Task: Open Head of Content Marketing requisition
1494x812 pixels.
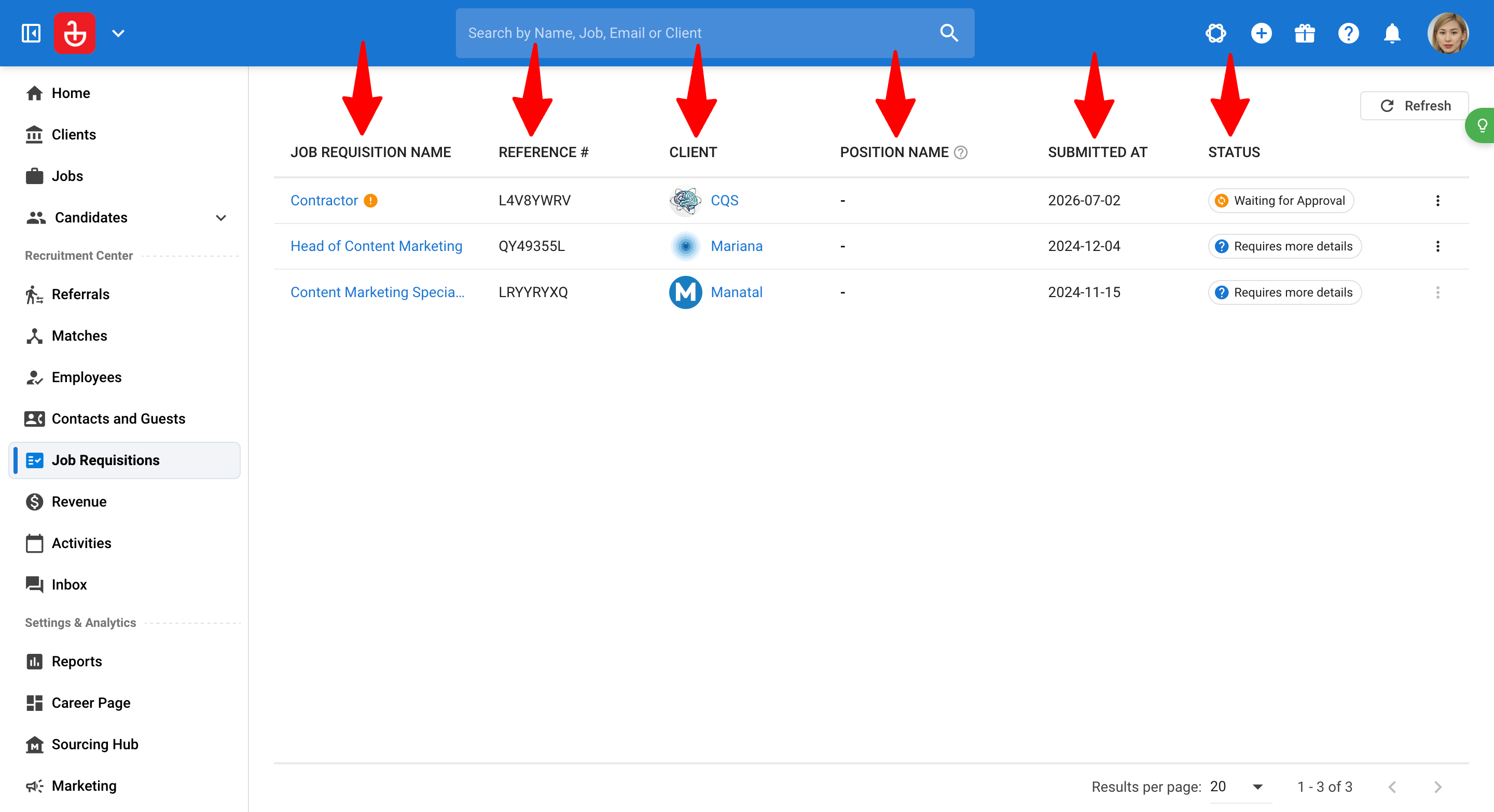Action: (x=377, y=246)
